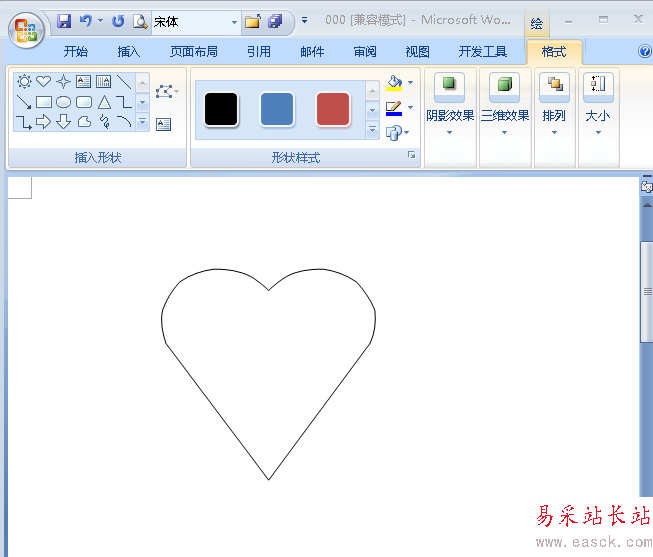Apply the blue shape style swatch

[x=277, y=109]
